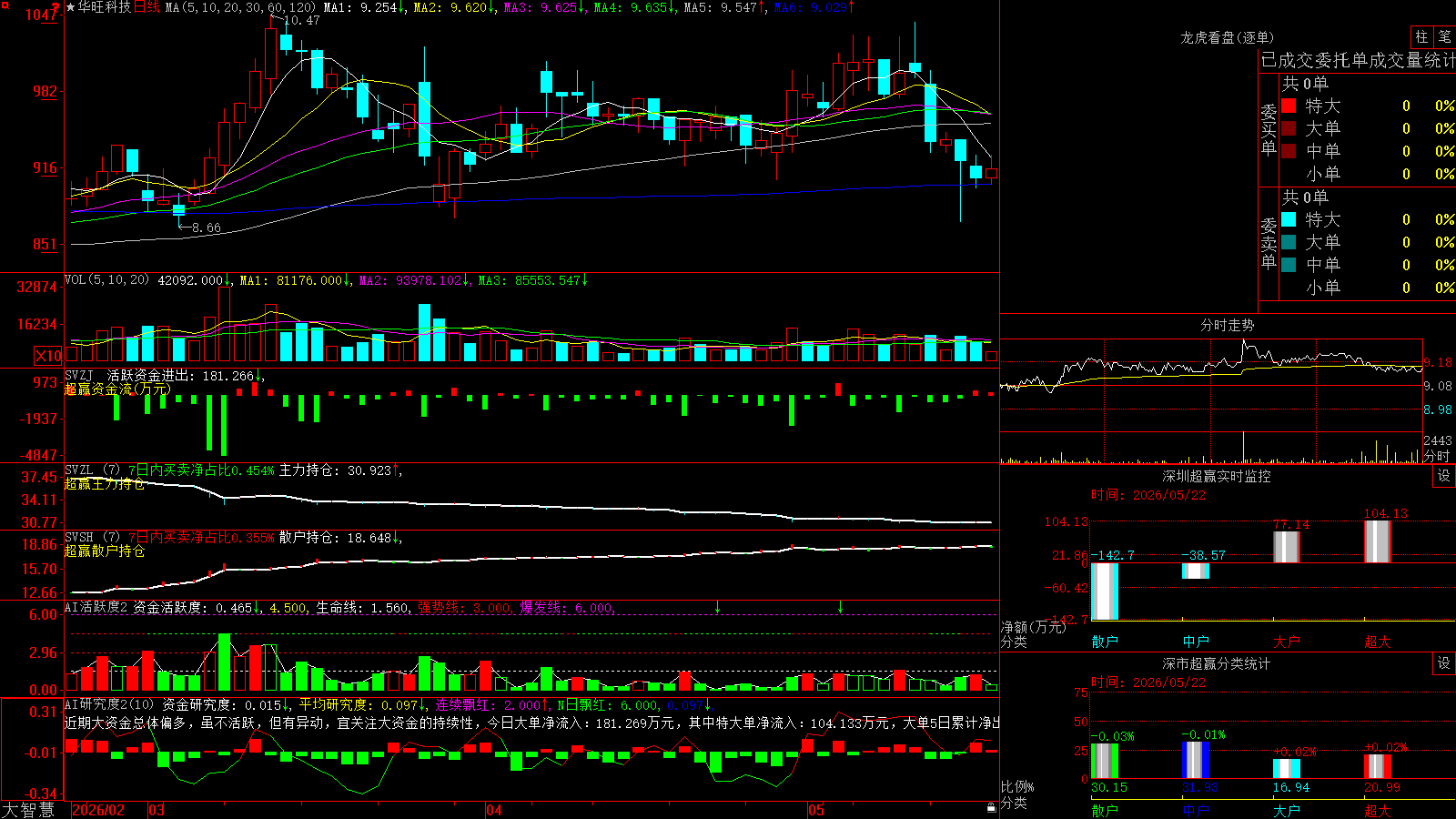Screen dimensions: 1456x819
Task: Click the 超赢散户持仓 label
Action: (x=105, y=551)
